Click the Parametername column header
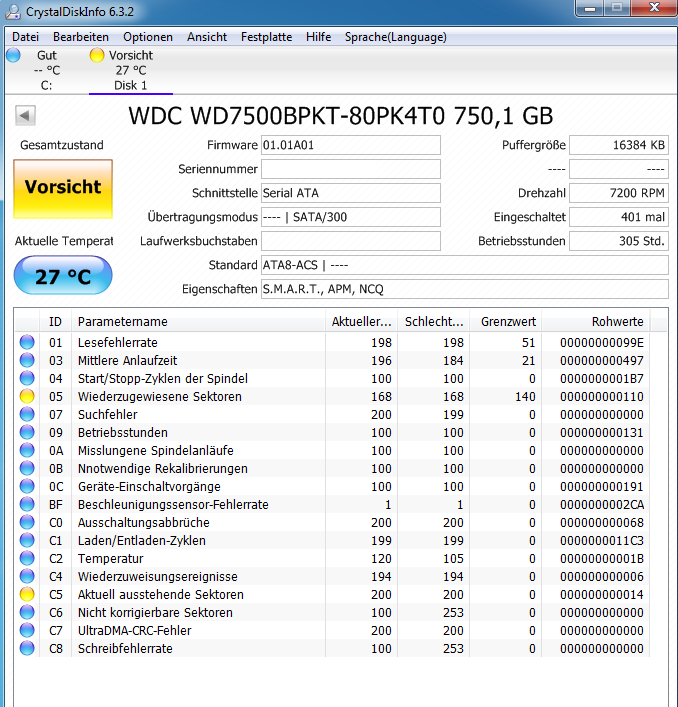The image size is (678, 707). 198,321
